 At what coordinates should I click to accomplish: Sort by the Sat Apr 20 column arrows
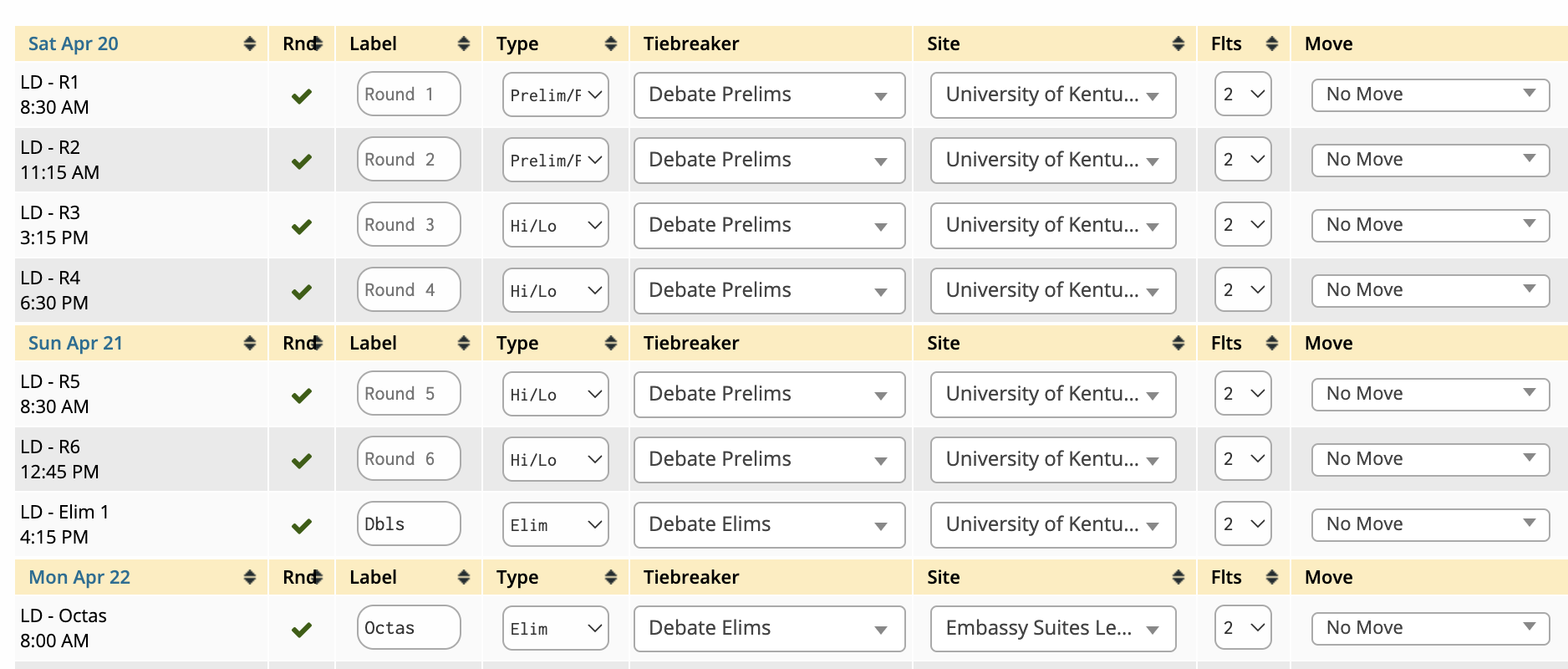(x=249, y=43)
